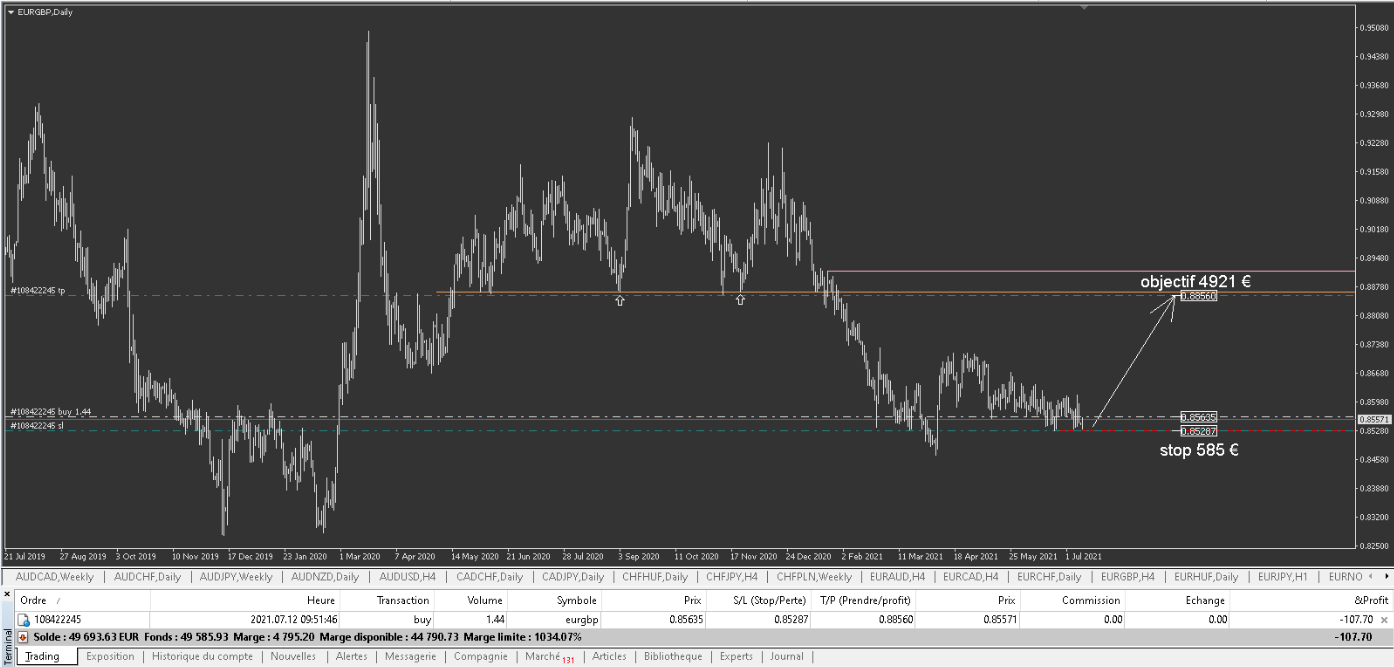Screen dimensions: 1394x667
Task: Click the red balance summary icon
Action: click(x=23, y=637)
